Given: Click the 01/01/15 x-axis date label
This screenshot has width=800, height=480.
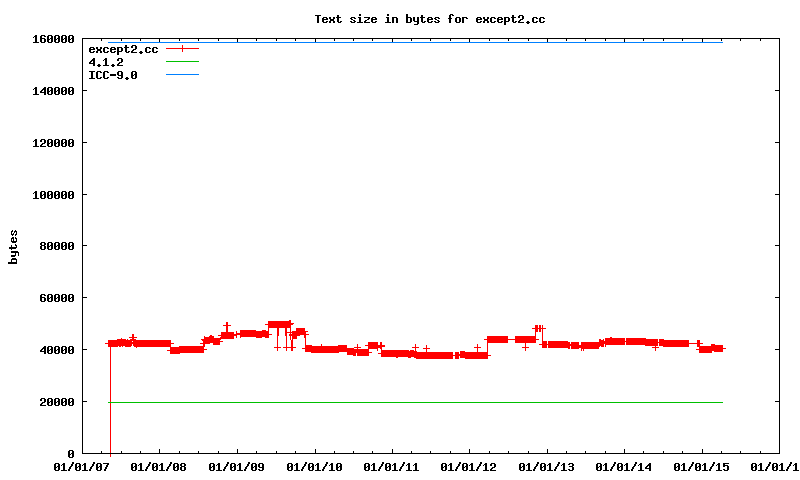Looking at the screenshot, I should (x=702, y=467).
